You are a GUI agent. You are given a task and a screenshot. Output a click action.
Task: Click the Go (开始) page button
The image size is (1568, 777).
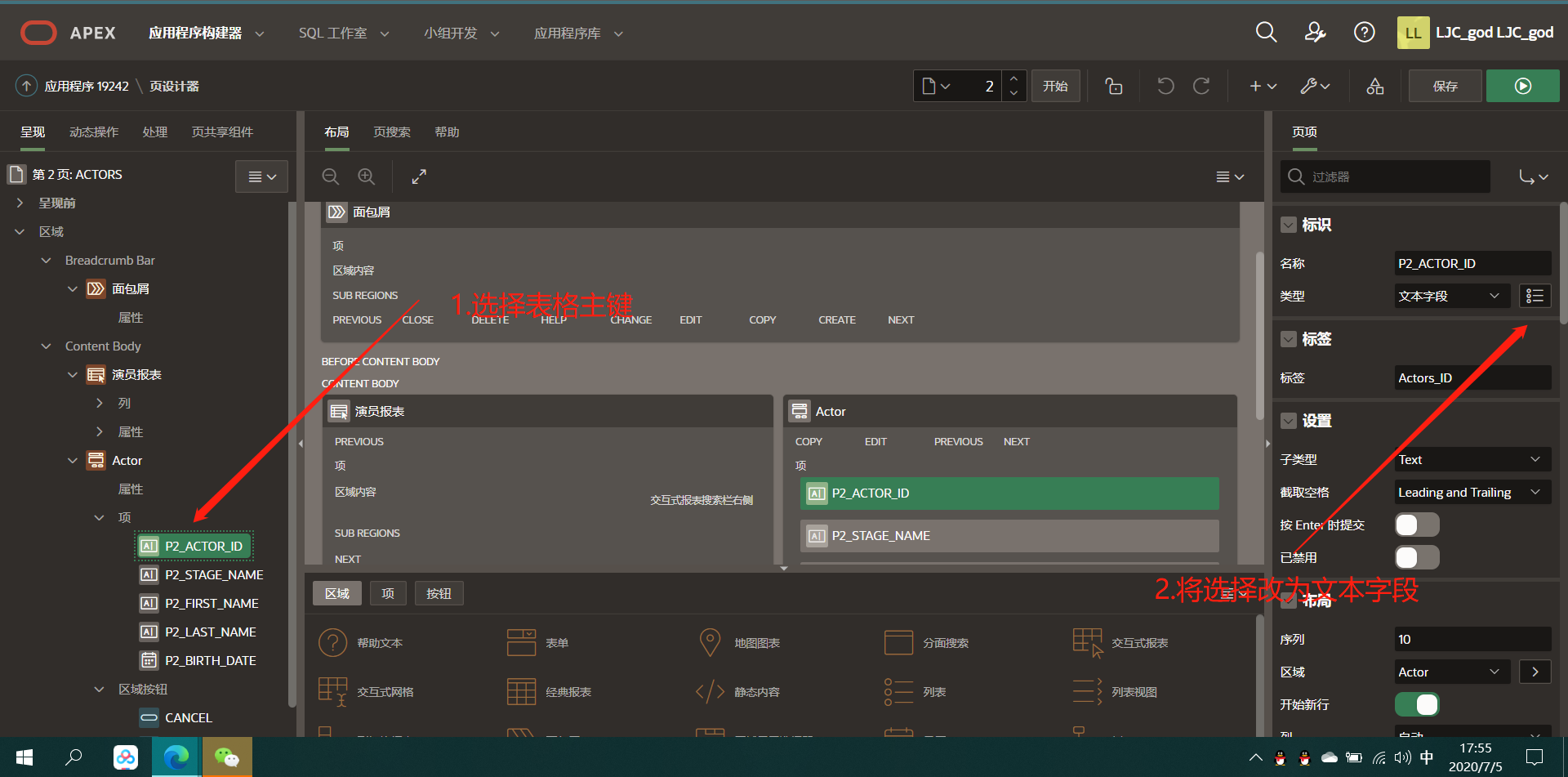[1055, 86]
